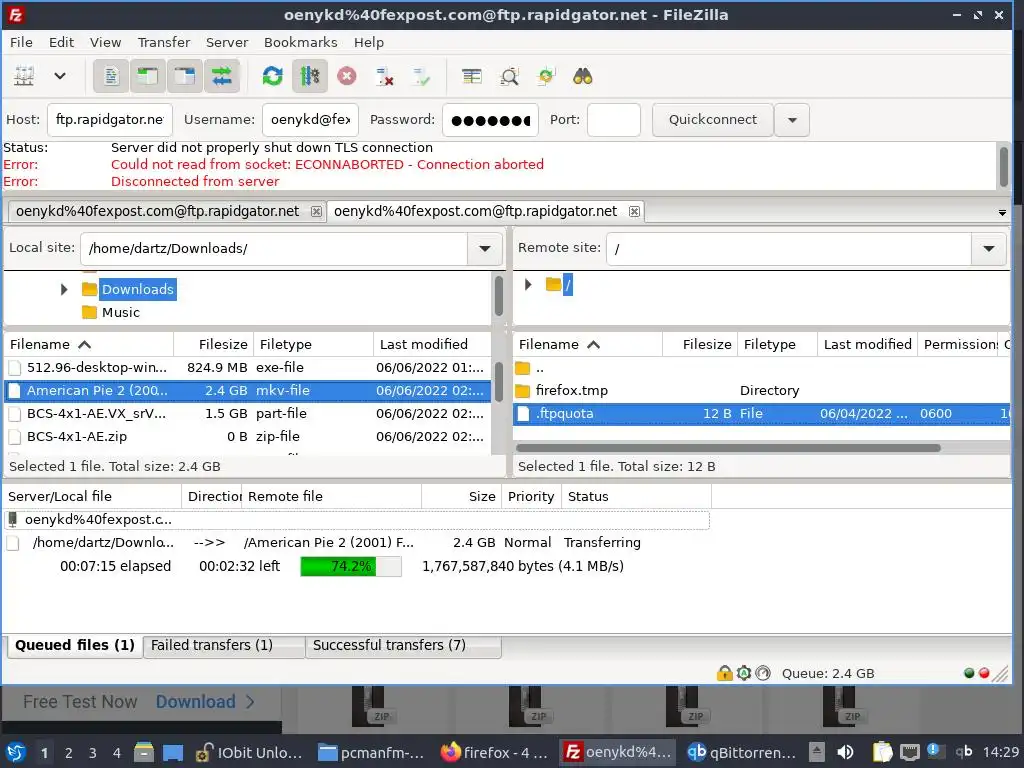
Task: Select the BCS-4x1-AE.zip local file
Action: [248, 436]
